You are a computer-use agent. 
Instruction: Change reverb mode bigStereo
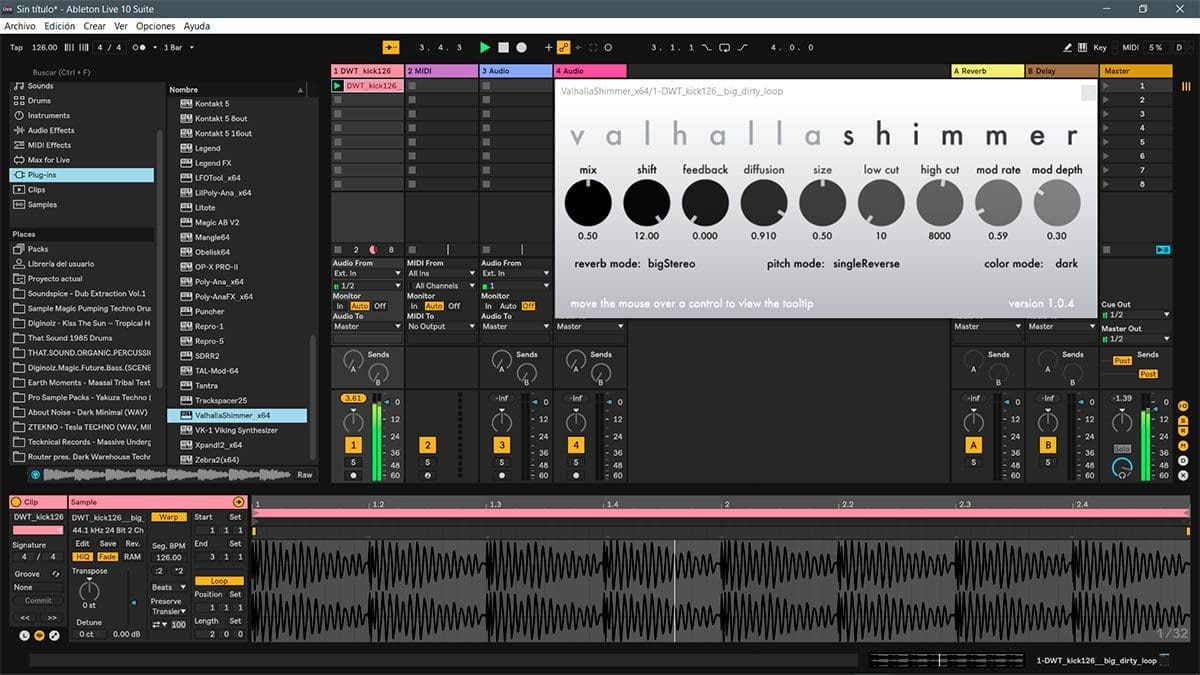click(x=671, y=264)
